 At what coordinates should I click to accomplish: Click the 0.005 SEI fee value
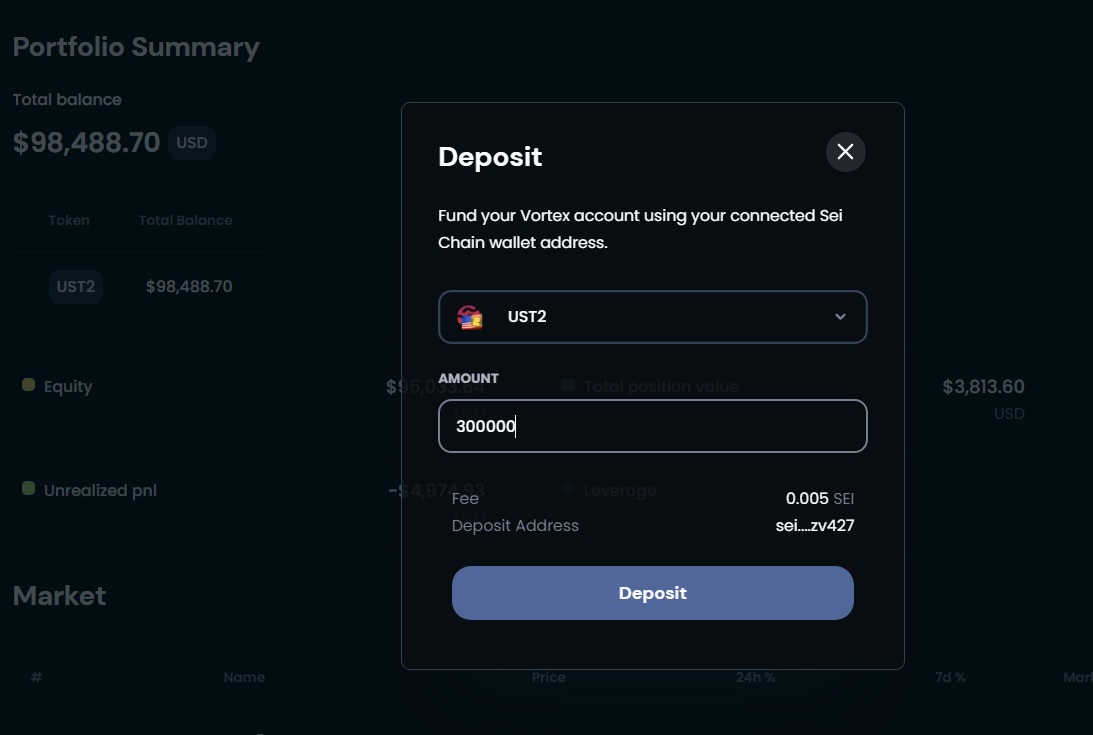point(819,498)
